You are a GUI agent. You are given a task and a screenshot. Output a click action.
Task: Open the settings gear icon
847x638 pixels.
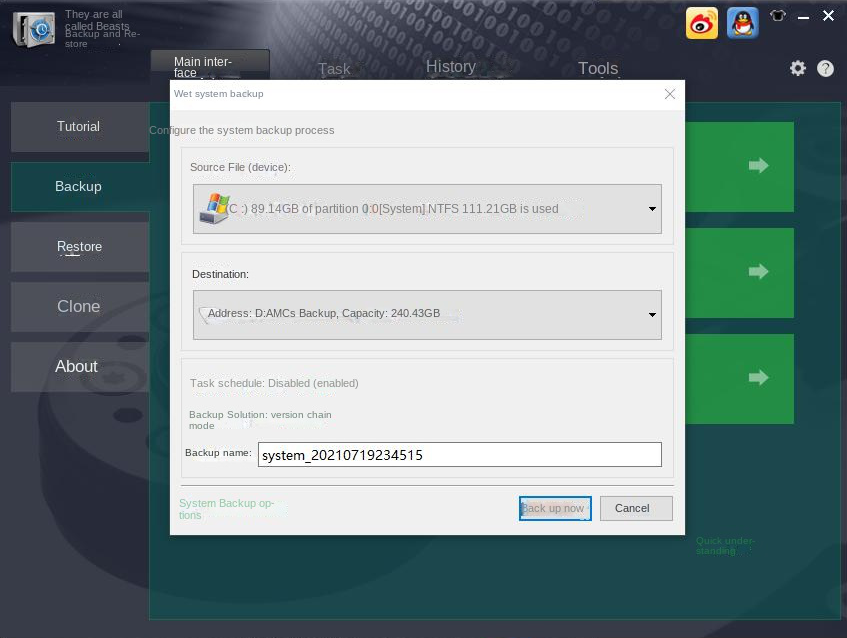point(797,68)
